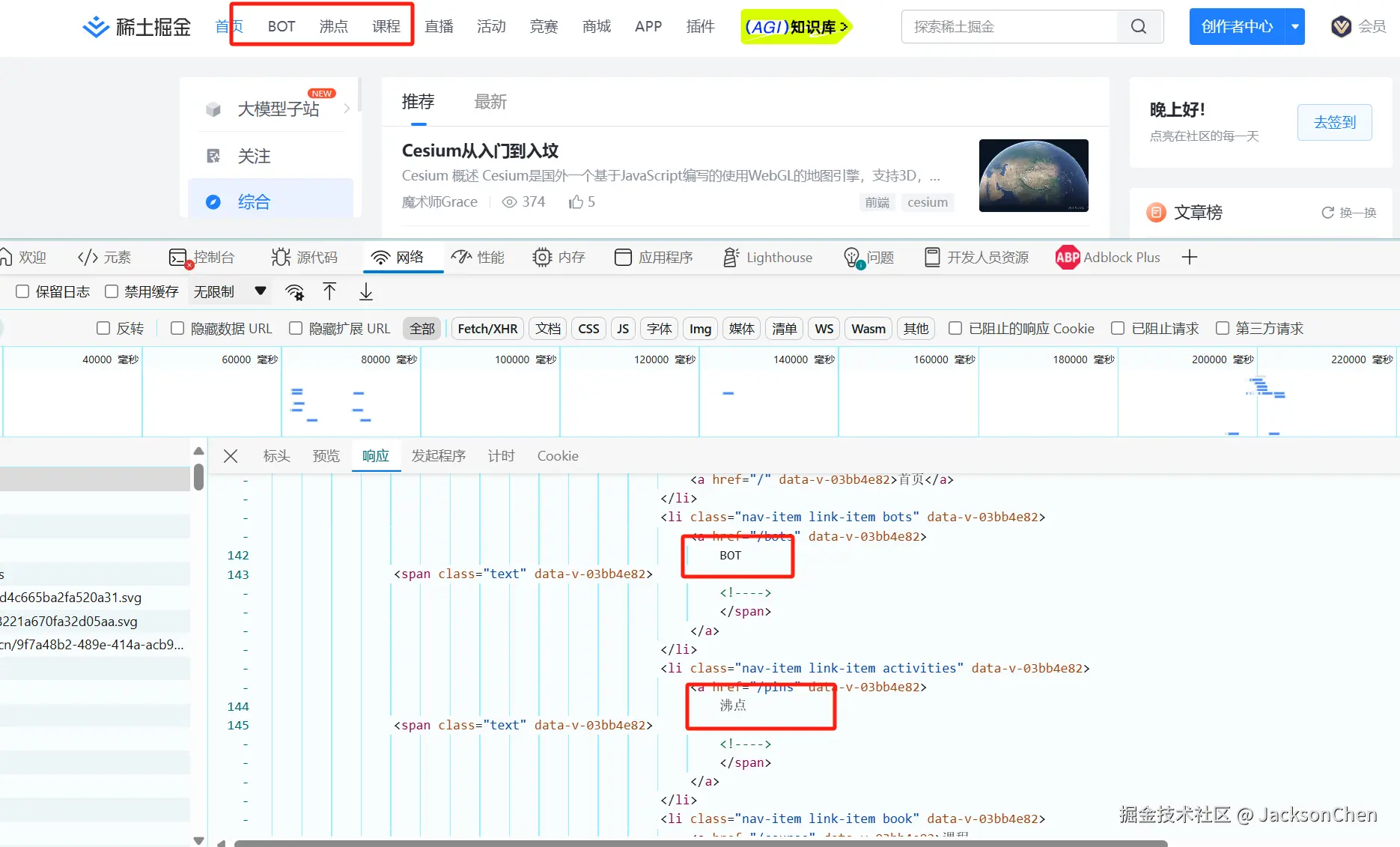Click the 开发人员资源 document icon

(932, 258)
